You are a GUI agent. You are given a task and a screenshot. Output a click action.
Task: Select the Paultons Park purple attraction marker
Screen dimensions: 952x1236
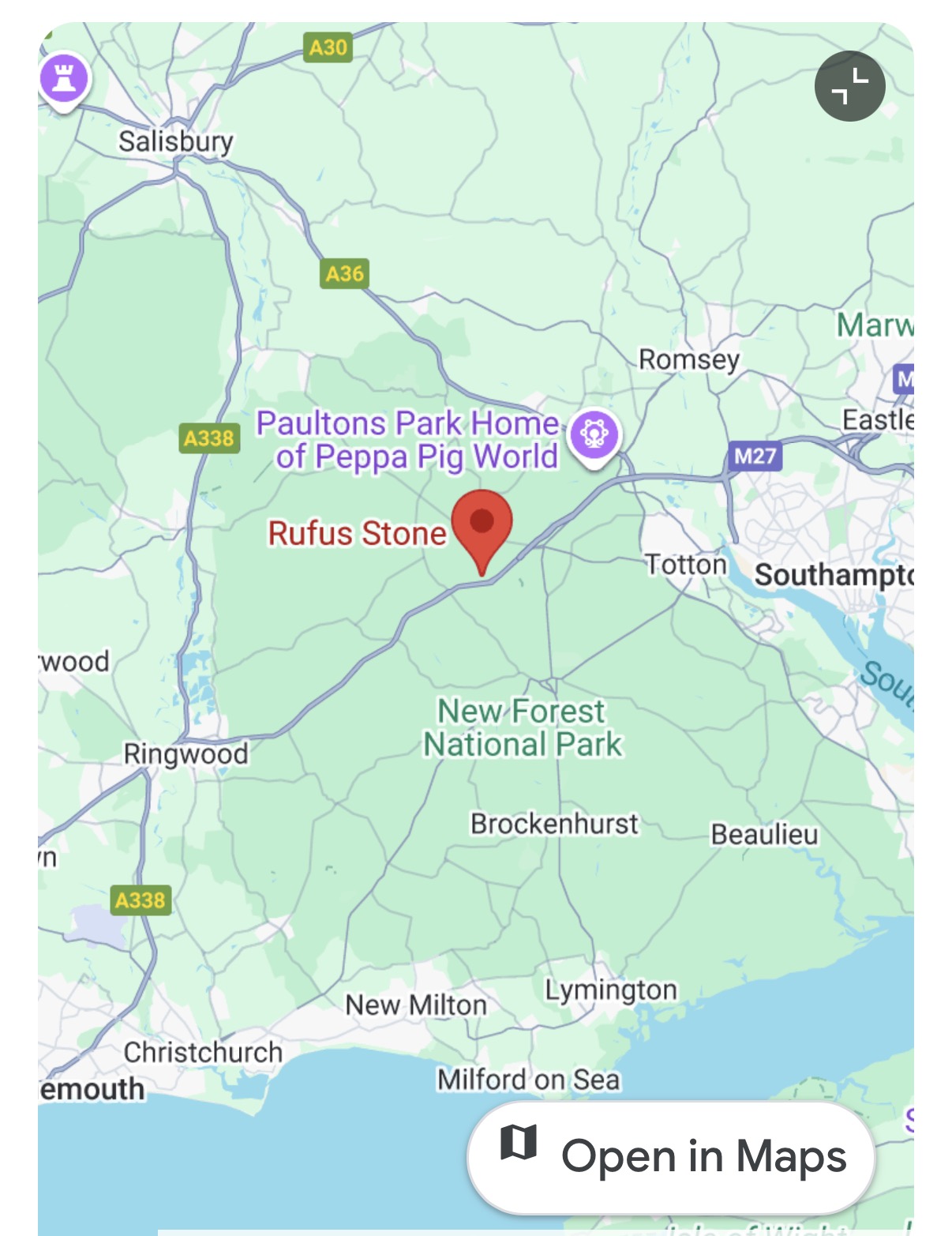click(x=595, y=438)
